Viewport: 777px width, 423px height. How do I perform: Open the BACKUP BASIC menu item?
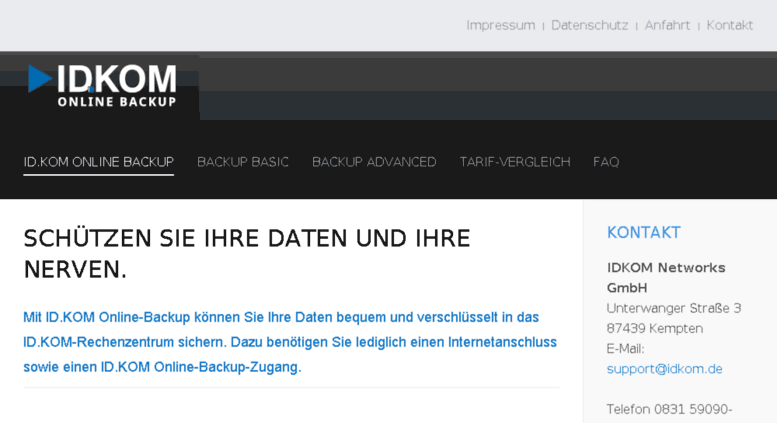(243, 162)
